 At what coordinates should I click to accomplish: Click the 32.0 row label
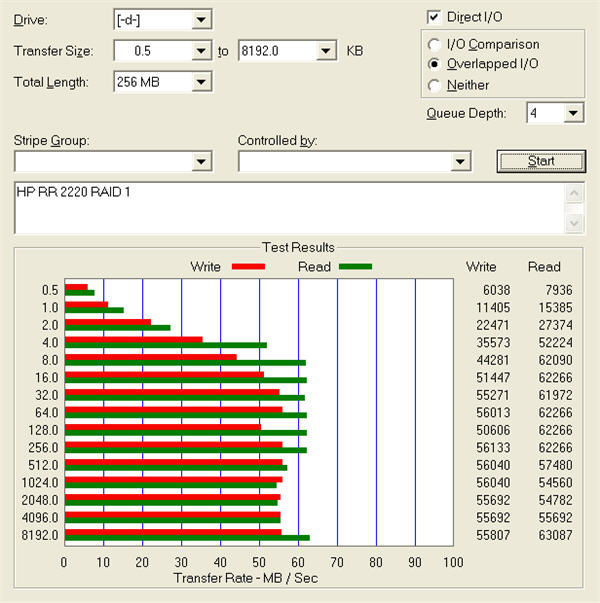47,395
